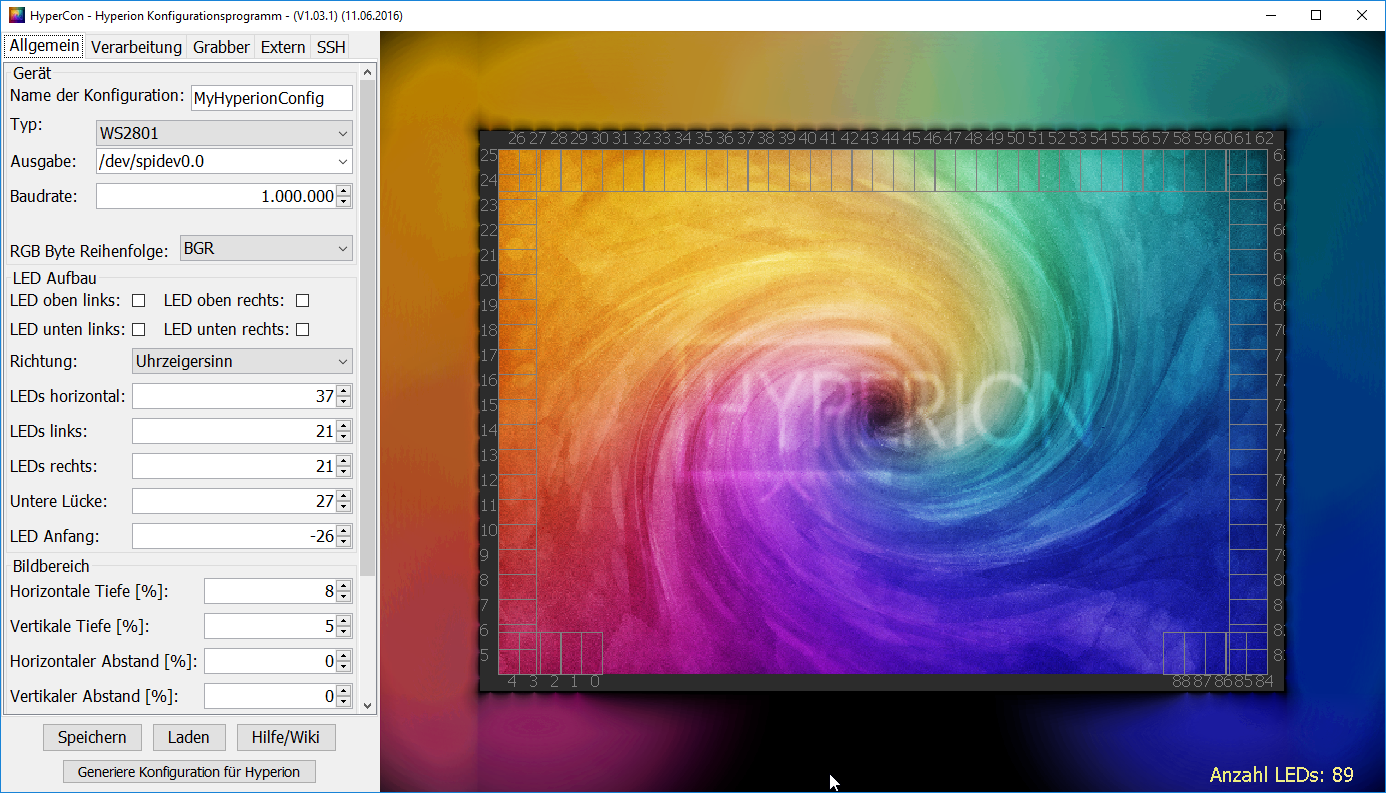This screenshot has height=793, width=1386.
Task: Click the Name der Konfiguration text field
Action: 271,97
